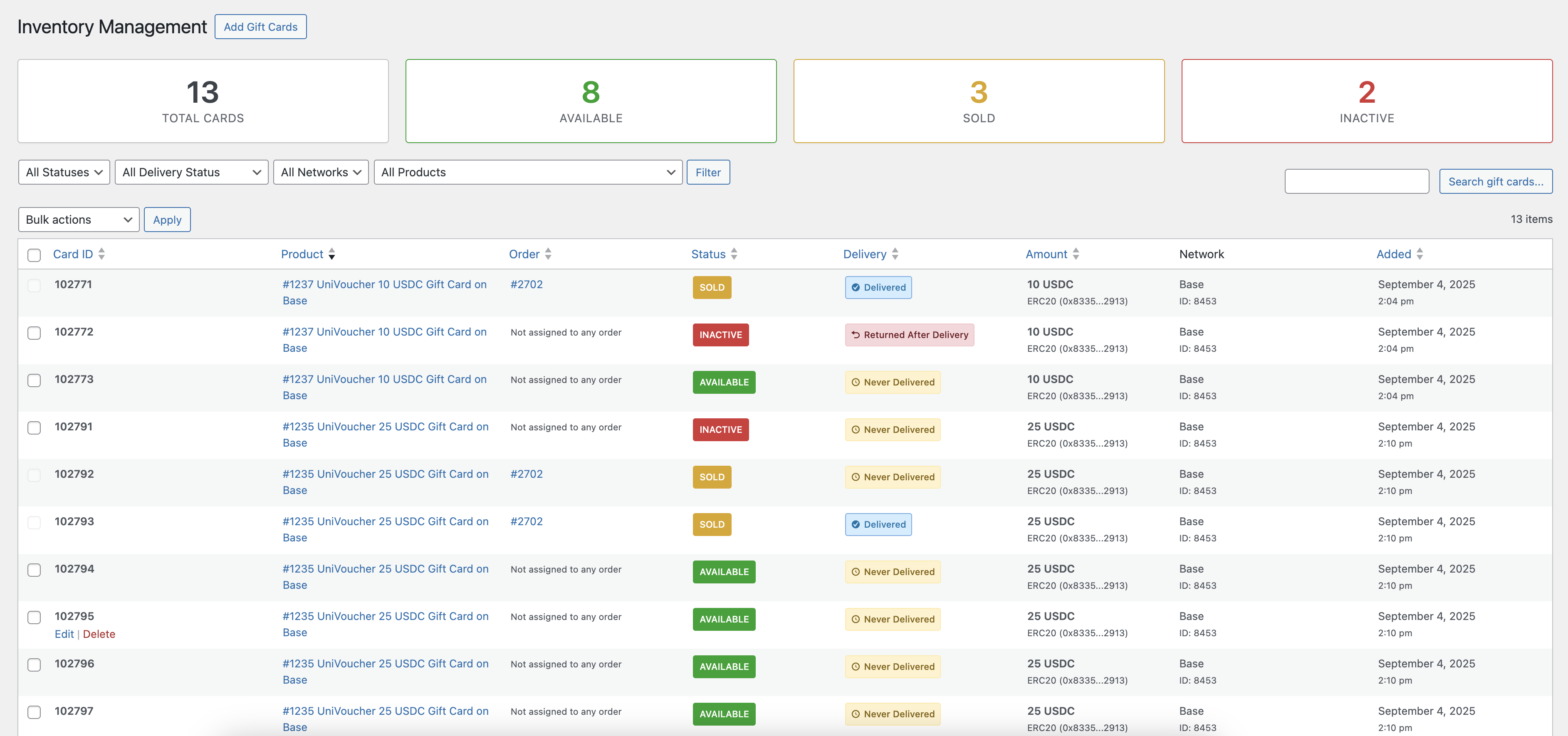The width and height of the screenshot is (1568, 736).
Task: Click Returned After Delivery badge on card 102772
Action: [909, 335]
